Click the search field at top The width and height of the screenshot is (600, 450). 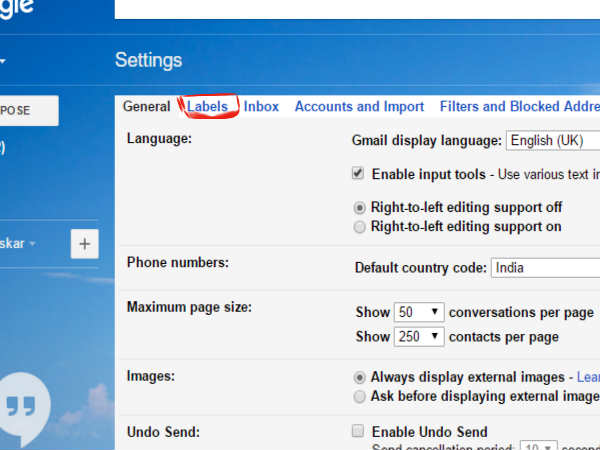click(357, 9)
